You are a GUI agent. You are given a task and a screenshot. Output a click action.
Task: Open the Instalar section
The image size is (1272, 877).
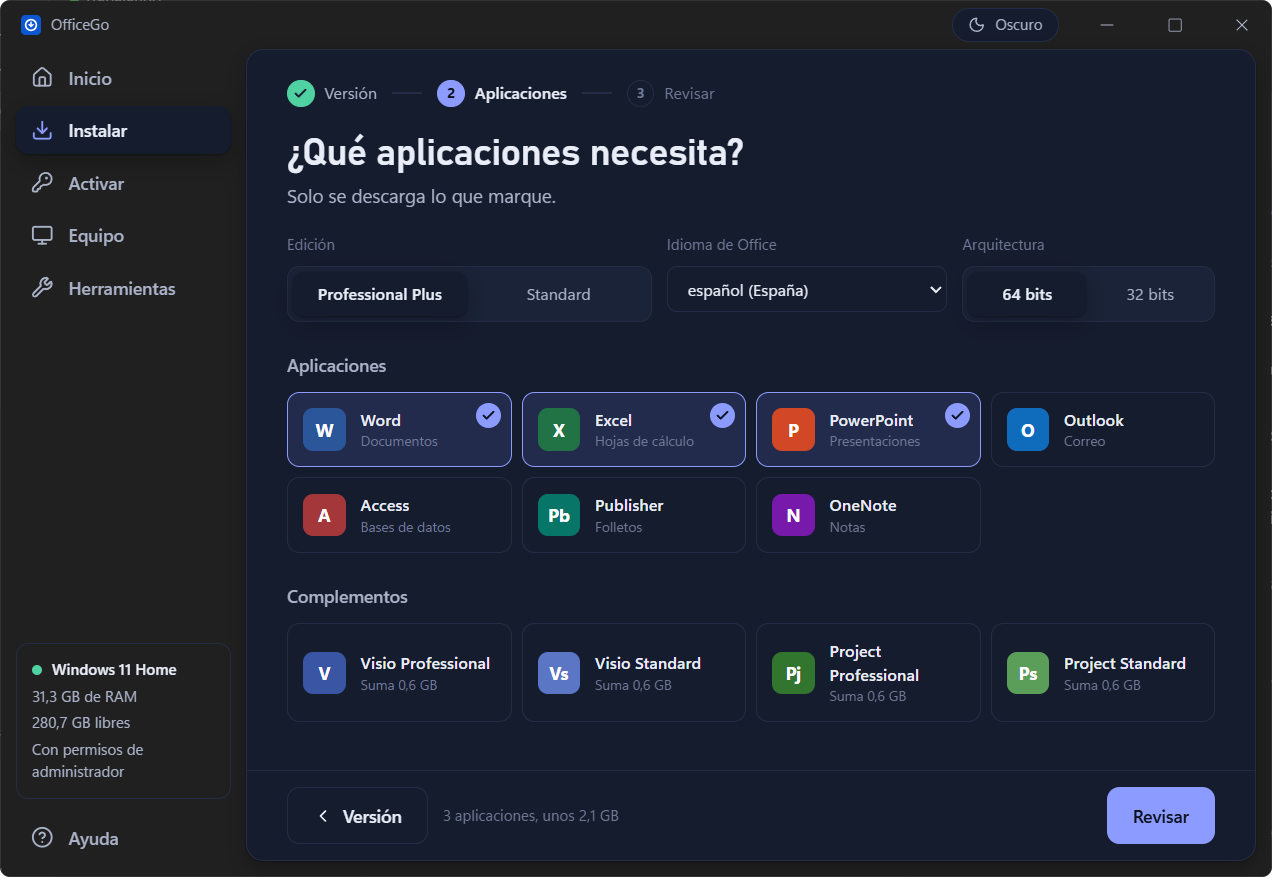point(123,131)
